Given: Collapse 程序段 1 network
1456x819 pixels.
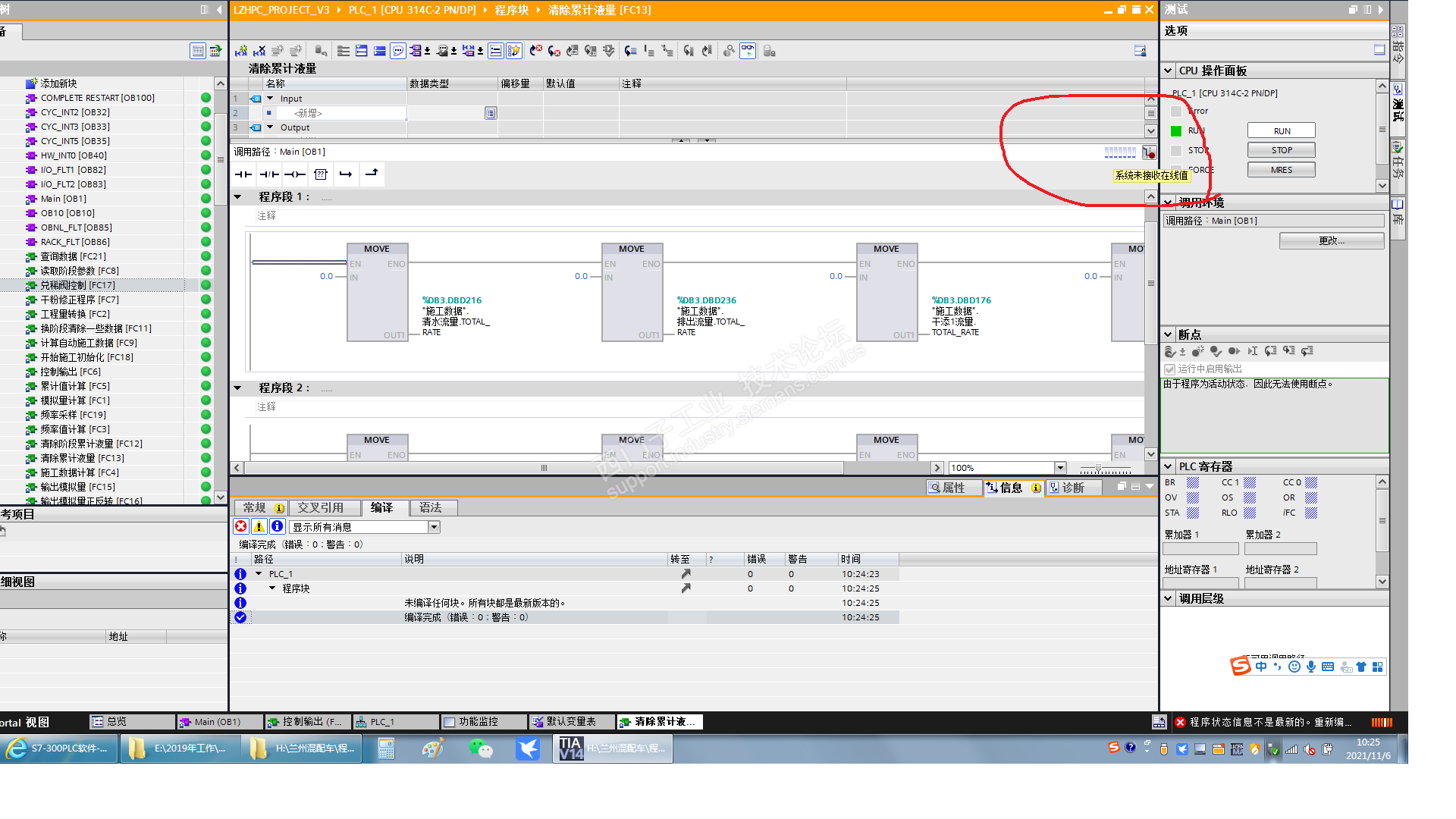Looking at the screenshot, I should [x=237, y=197].
